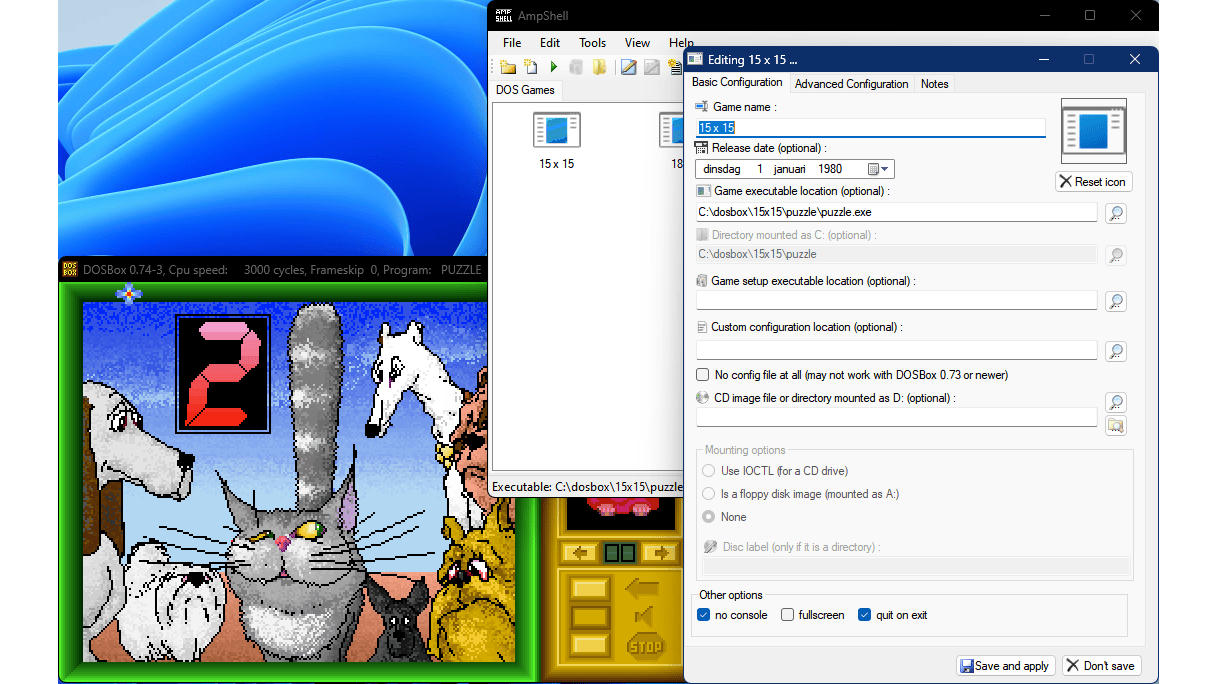This screenshot has width=1216, height=684.
Task: Open the View menu in AmpShell
Action: click(638, 43)
